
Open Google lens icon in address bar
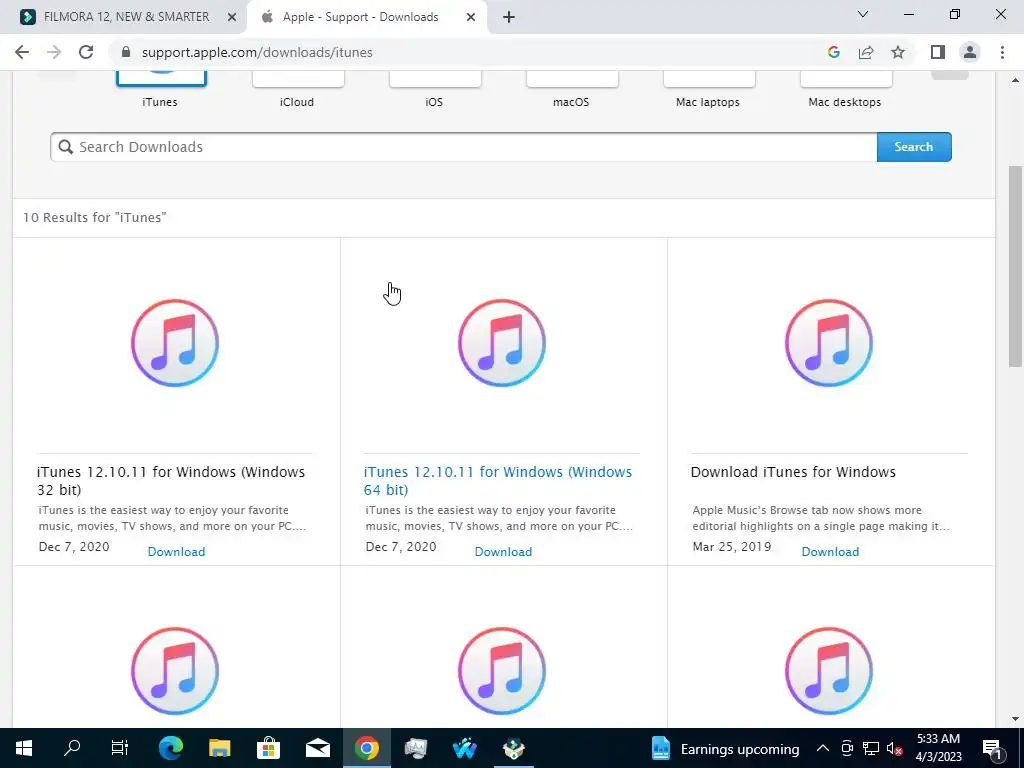833,52
